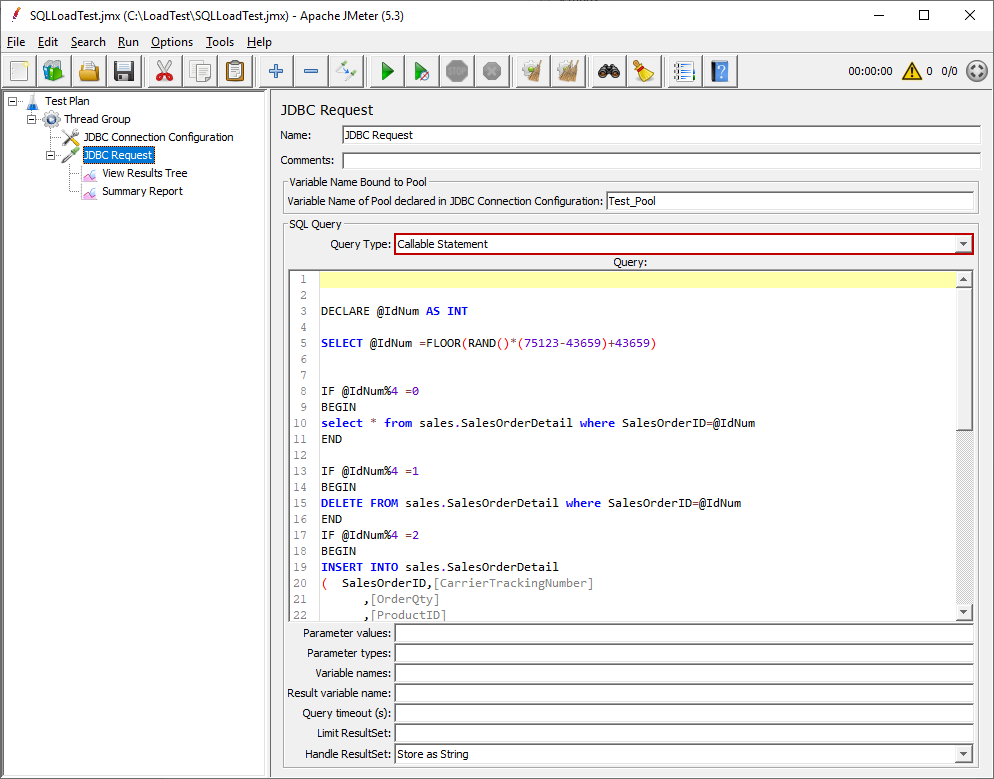Click the Help question mark icon
Viewport: 994px width, 779px height.
coord(719,71)
